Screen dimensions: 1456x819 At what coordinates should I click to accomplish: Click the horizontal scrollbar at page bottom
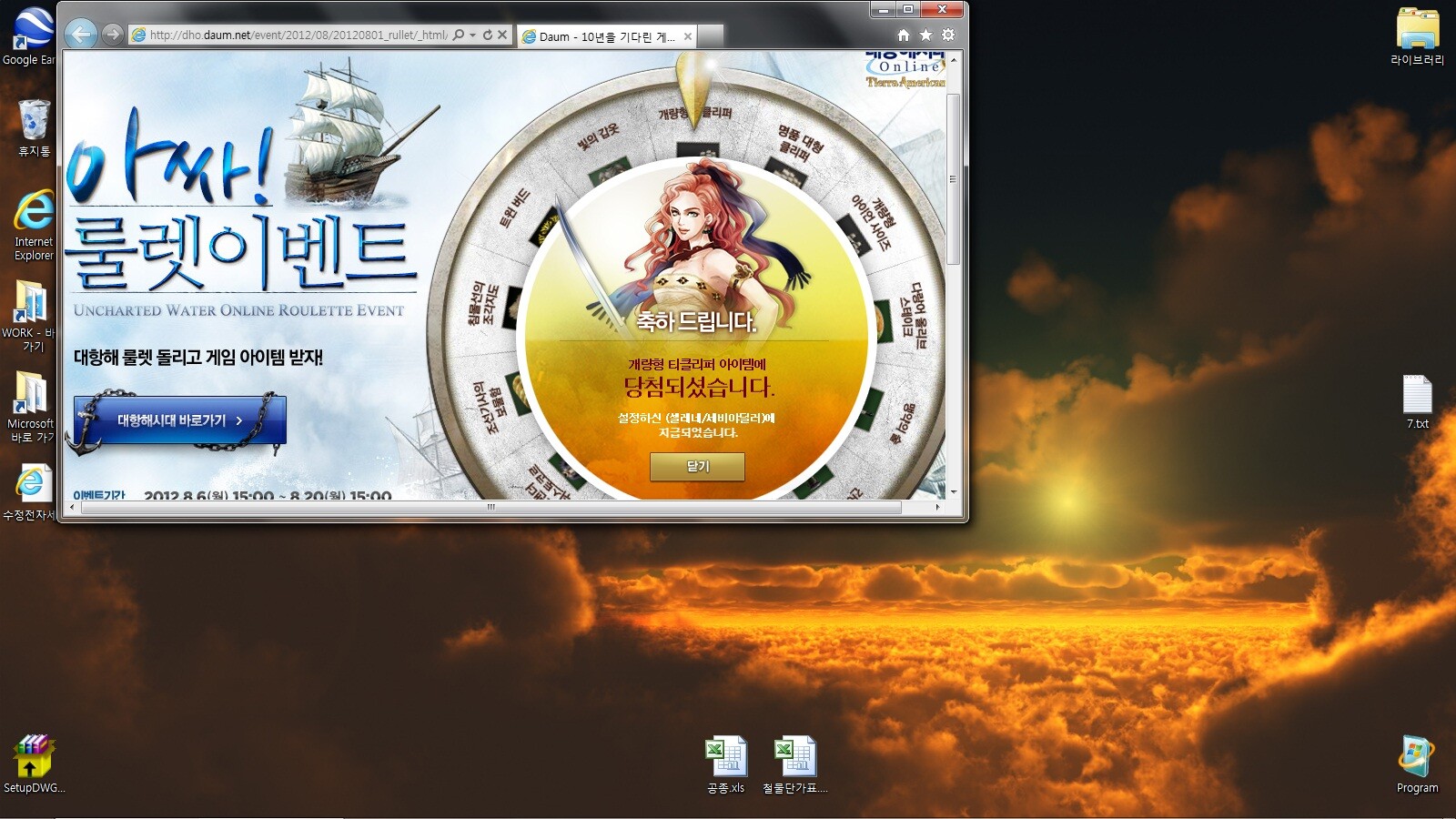491,507
